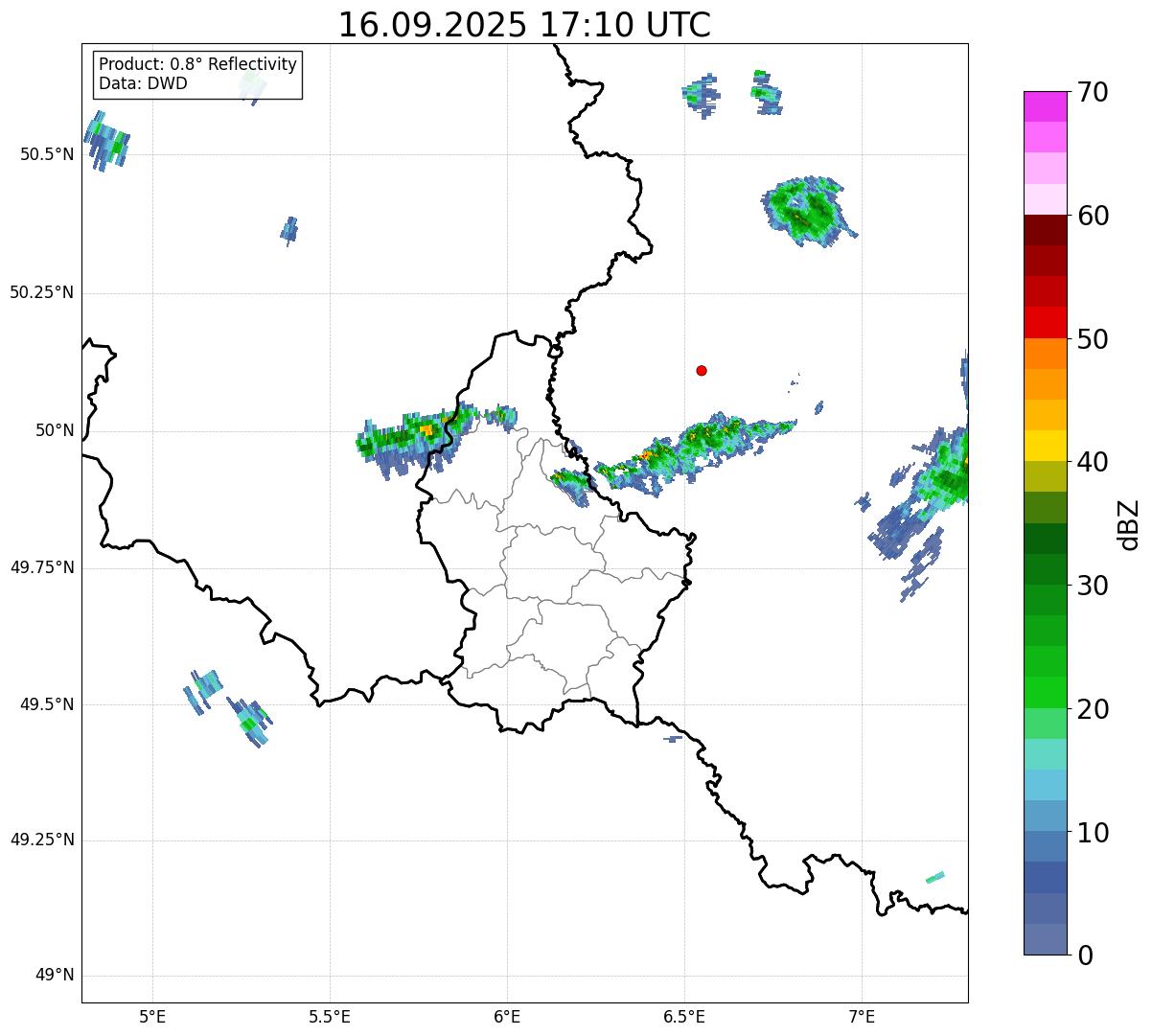
Task: Click the small turquoise echo near 49.2°N 7.2°E
Action: (935, 877)
